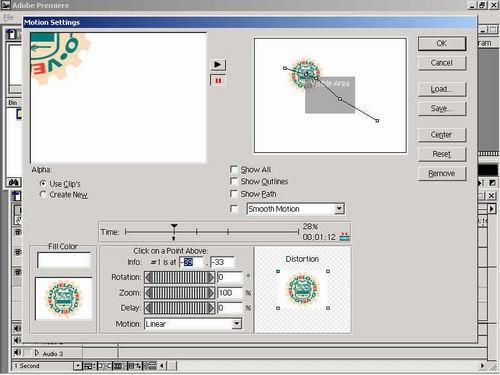Open the Smooth Motion dropdown

point(339,209)
